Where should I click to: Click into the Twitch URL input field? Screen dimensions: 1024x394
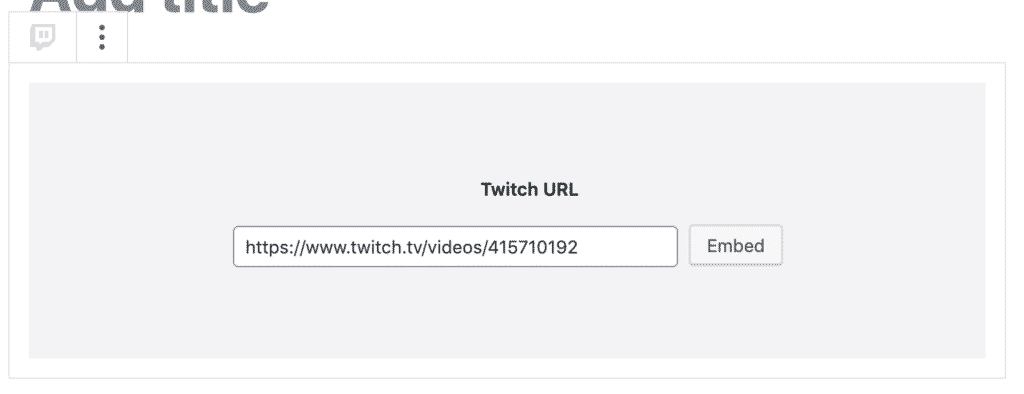[455, 246]
